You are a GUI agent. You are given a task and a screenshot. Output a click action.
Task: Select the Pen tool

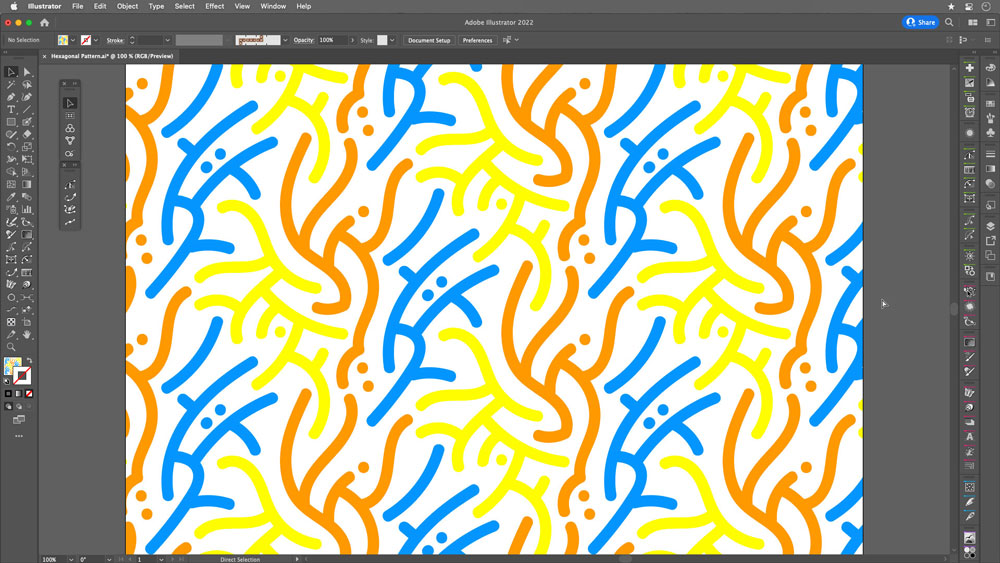[x=11, y=97]
